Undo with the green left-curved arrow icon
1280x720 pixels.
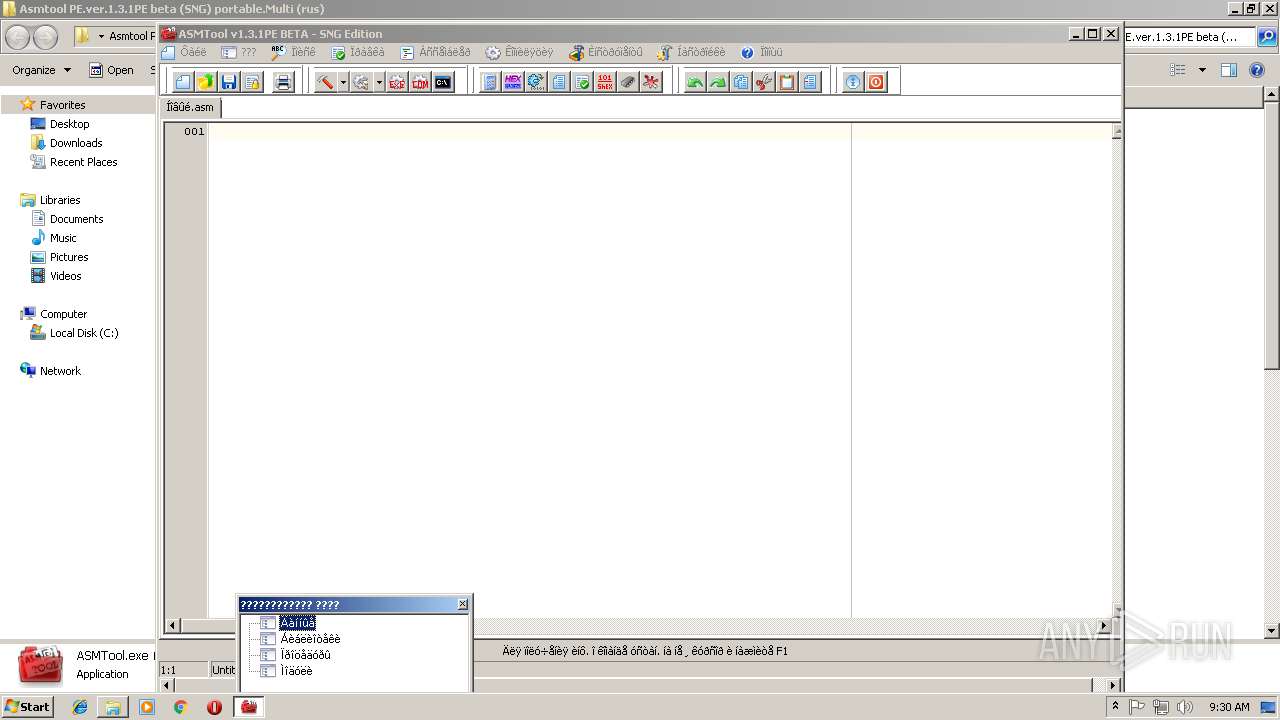694,82
